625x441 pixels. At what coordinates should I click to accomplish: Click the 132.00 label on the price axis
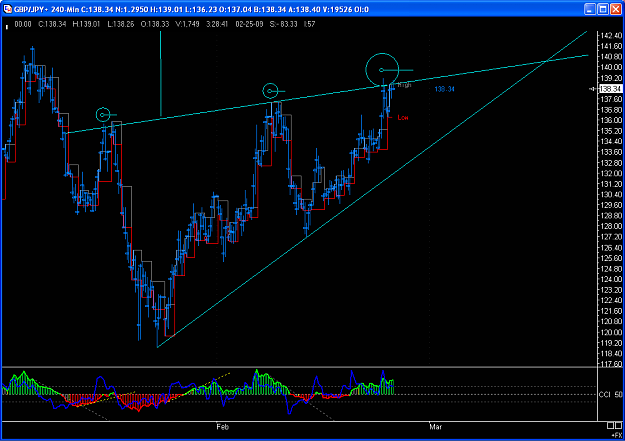coord(611,173)
